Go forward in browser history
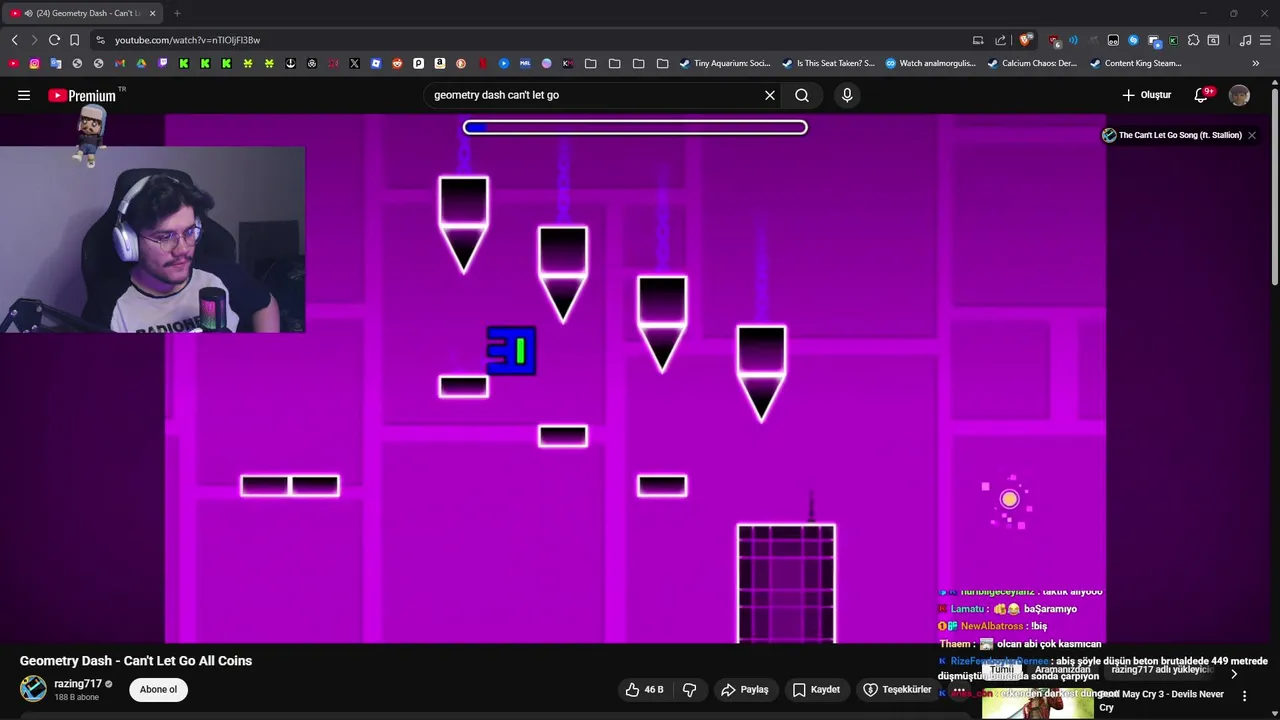Viewport: 1280px width, 720px height. click(34, 40)
